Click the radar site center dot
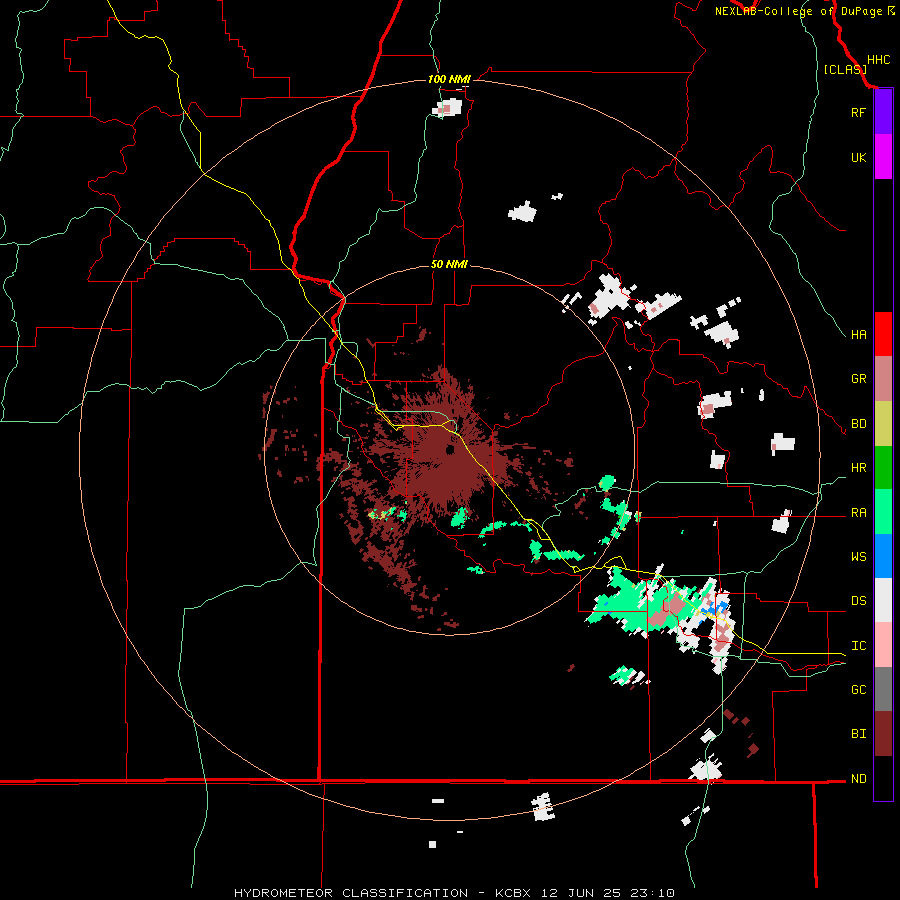This screenshot has height=900, width=900. pyautogui.click(x=450, y=449)
